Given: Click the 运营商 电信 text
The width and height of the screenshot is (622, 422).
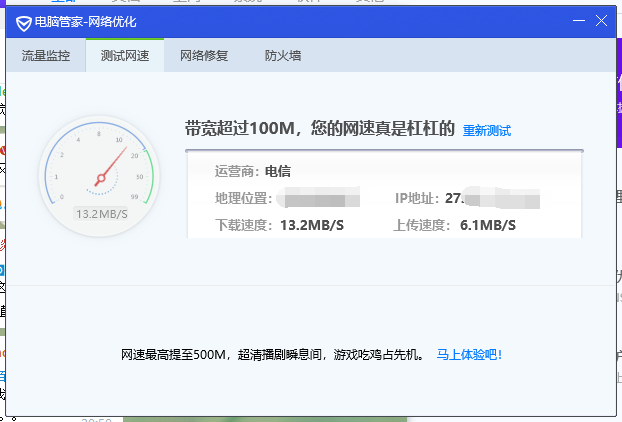Looking at the screenshot, I should [x=253, y=171].
